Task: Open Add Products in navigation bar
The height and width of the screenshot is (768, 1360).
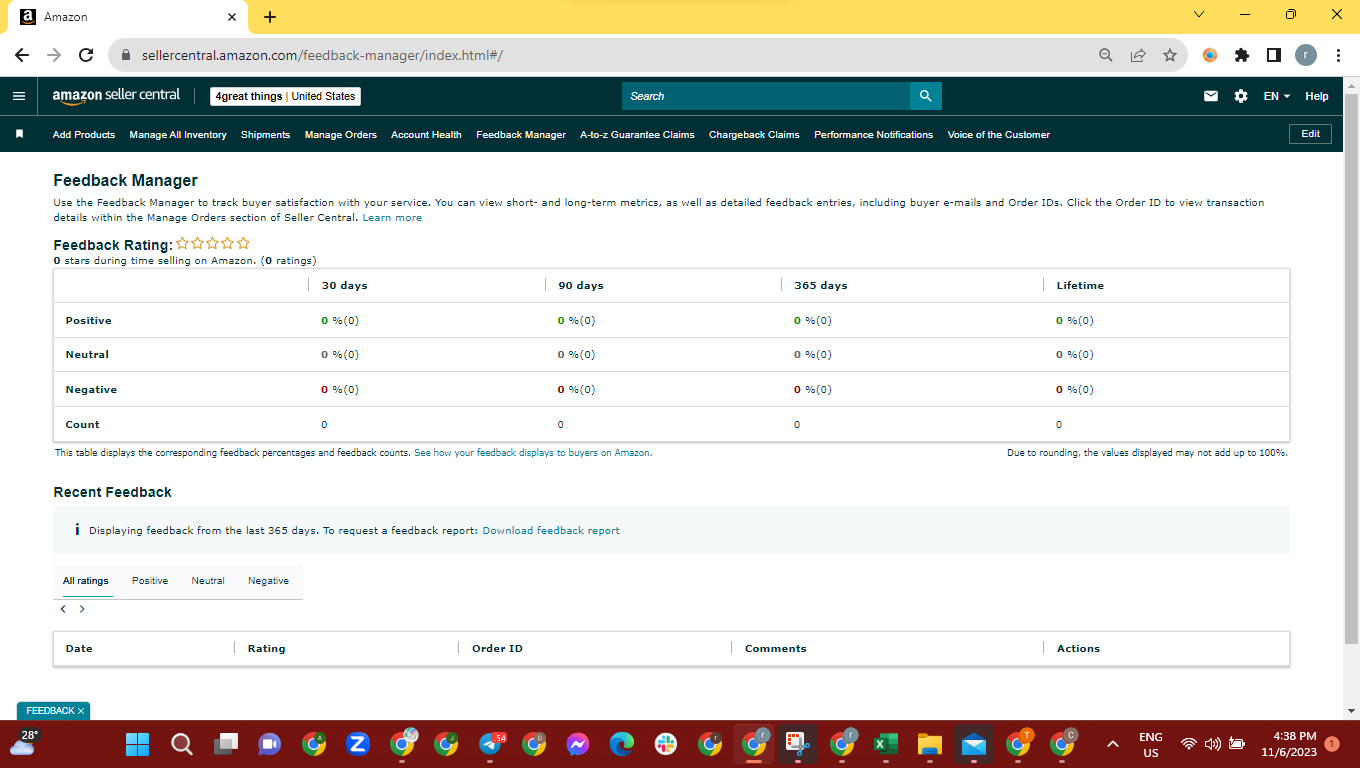Action: 84,135
